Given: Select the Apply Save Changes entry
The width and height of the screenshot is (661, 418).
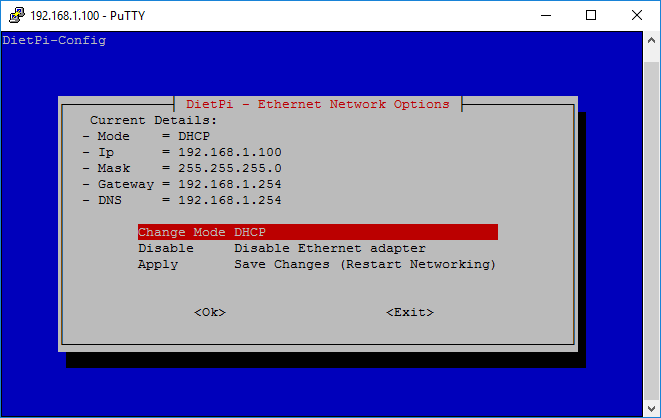Looking at the screenshot, I should click(x=318, y=264).
